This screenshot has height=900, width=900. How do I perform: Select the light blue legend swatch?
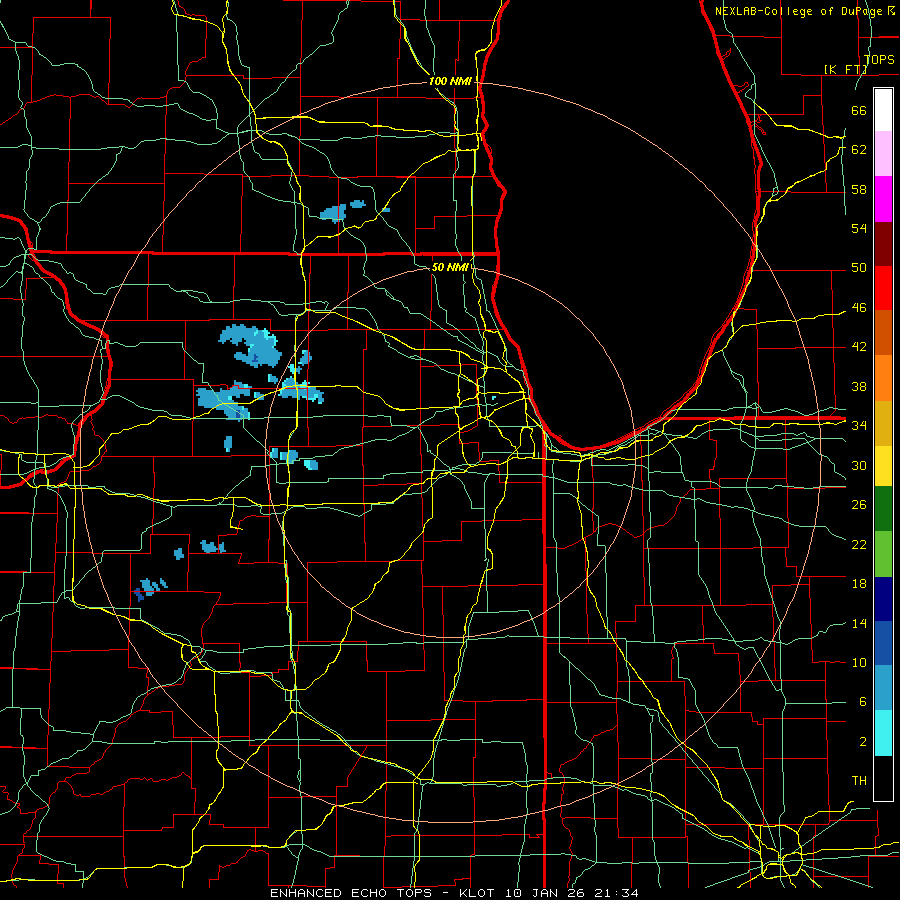[883, 688]
